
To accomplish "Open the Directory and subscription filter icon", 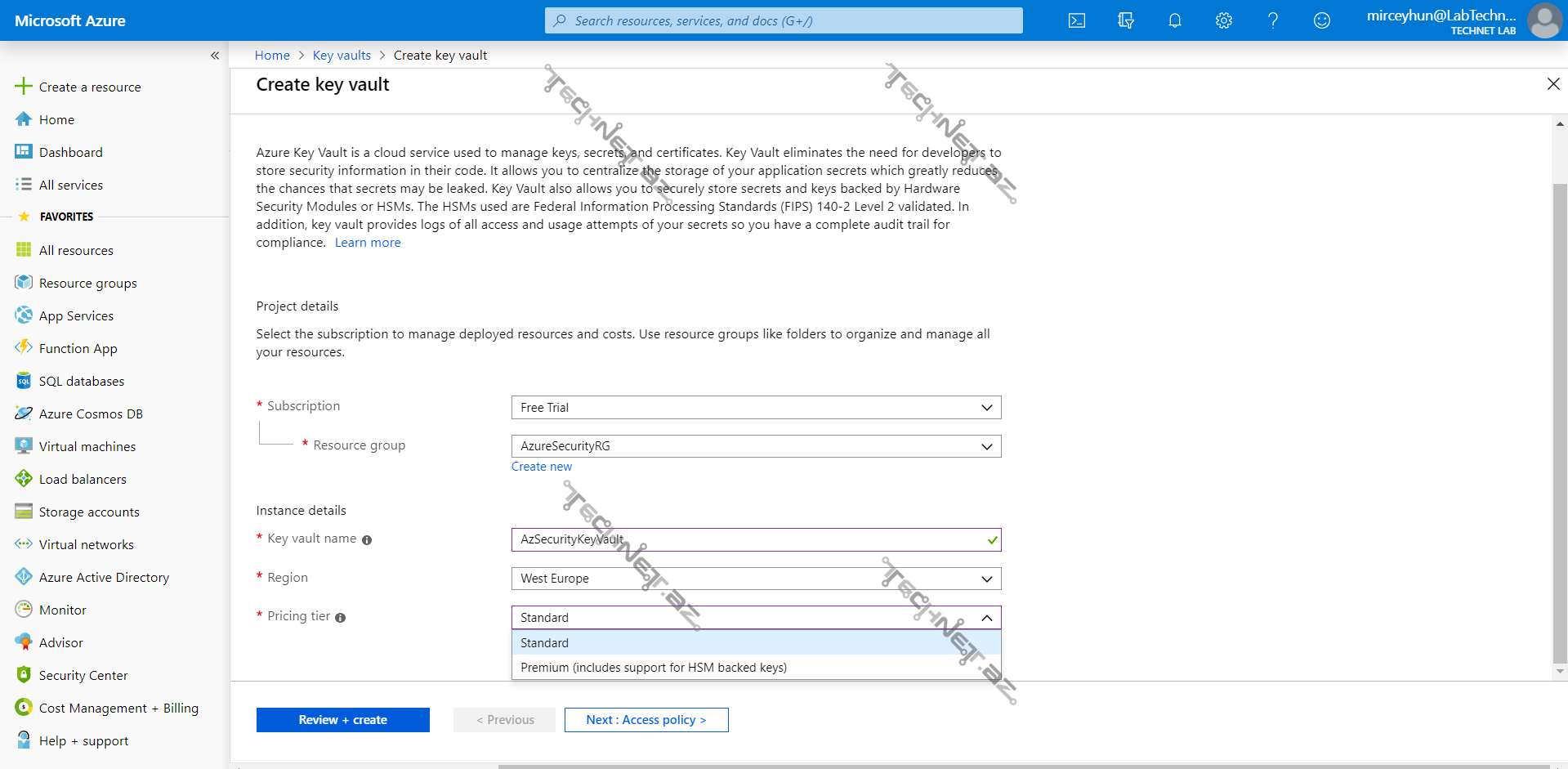I will coord(1126,20).
